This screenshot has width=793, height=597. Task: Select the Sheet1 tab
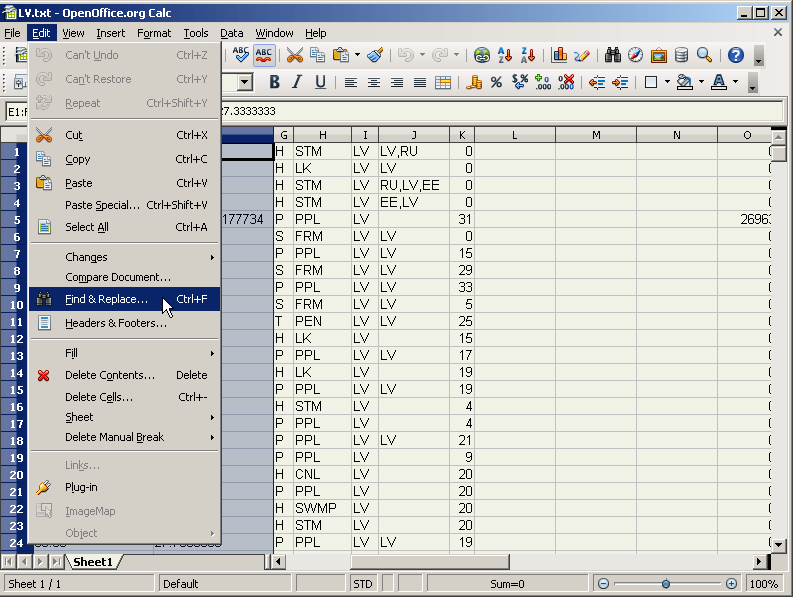click(93, 562)
